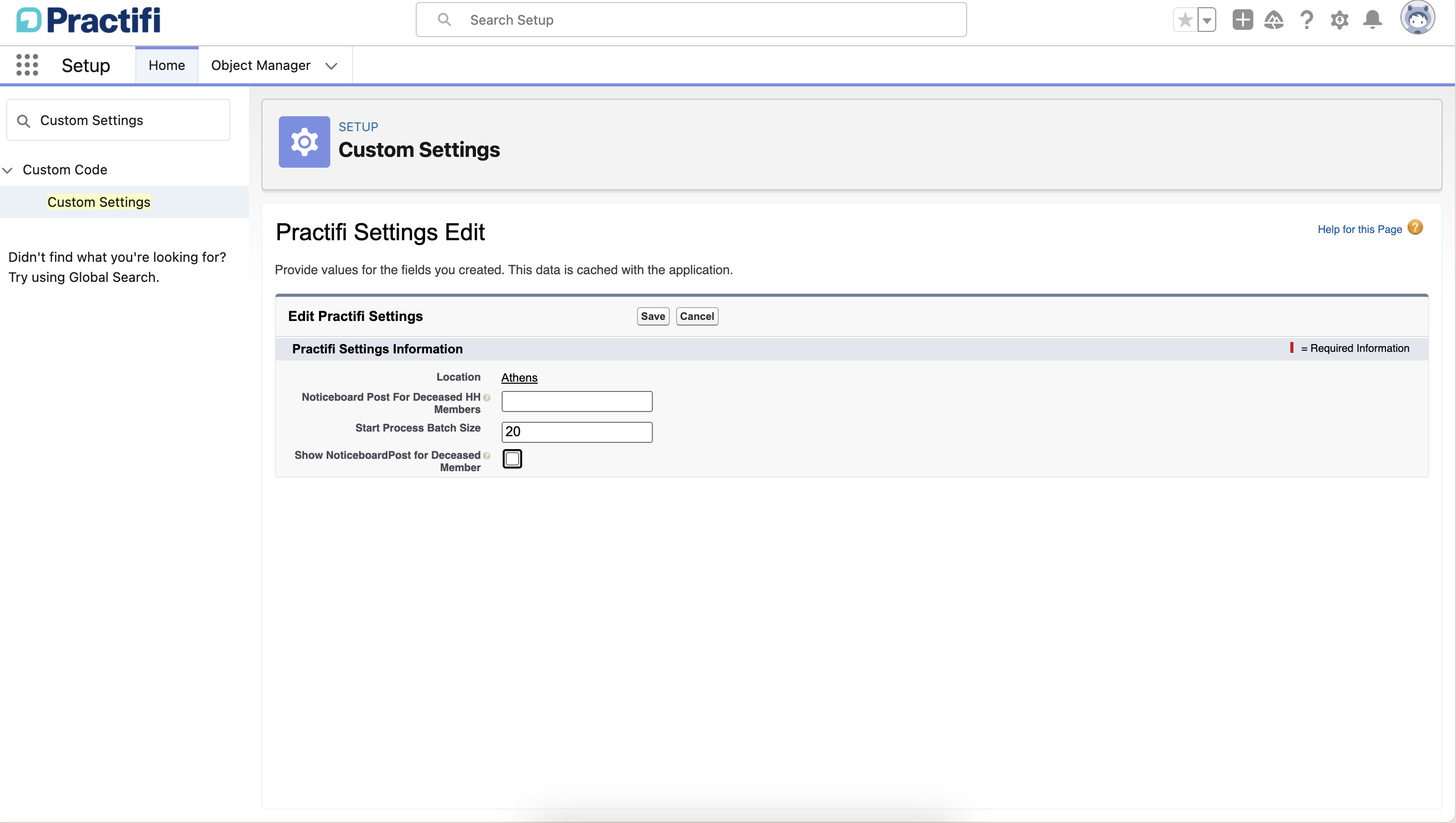Viewport: 1456px width, 823px height.
Task: Switch to the Home tab
Action: click(167, 65)
